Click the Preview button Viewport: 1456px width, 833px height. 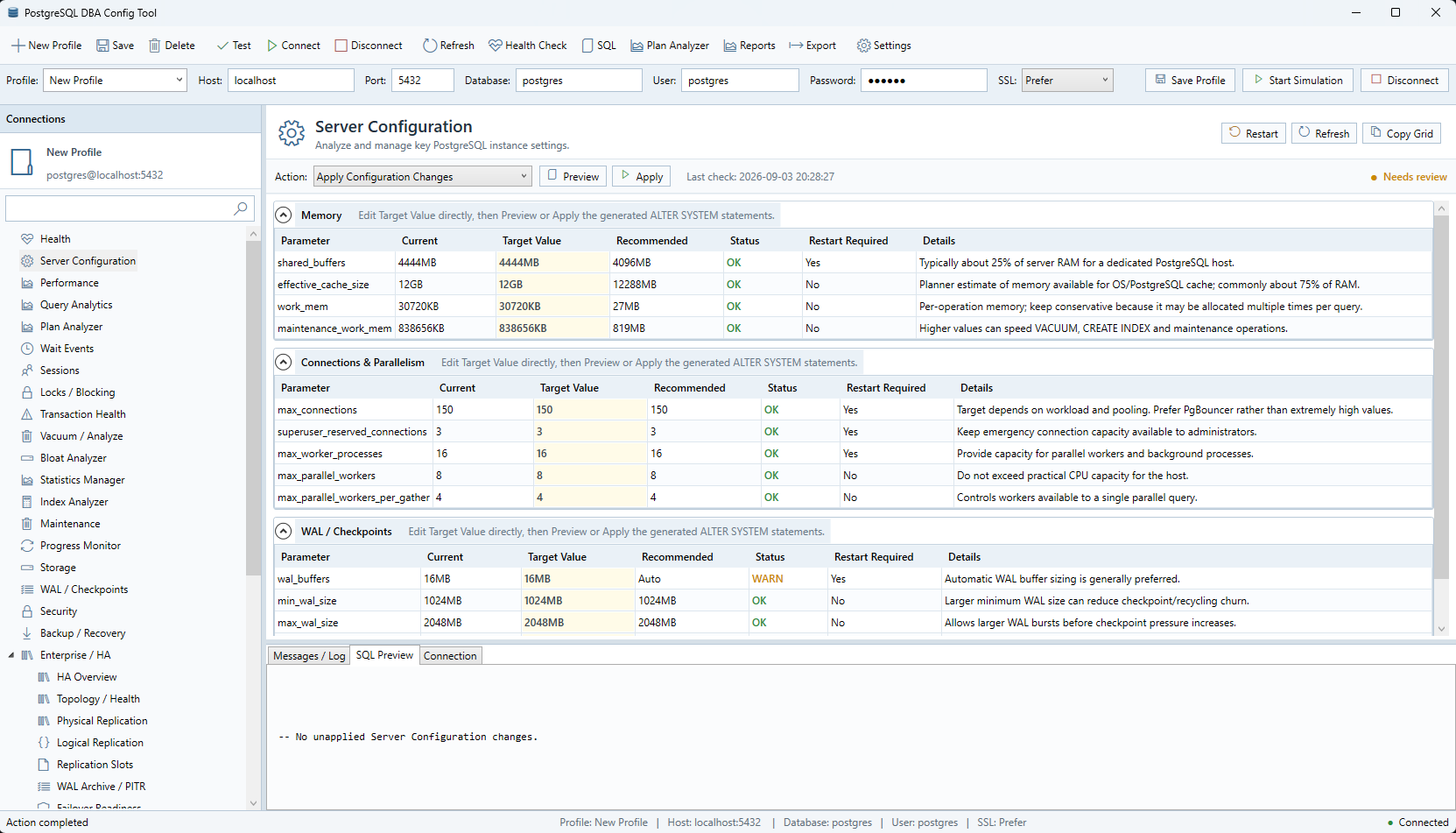(x=573, y=177)
